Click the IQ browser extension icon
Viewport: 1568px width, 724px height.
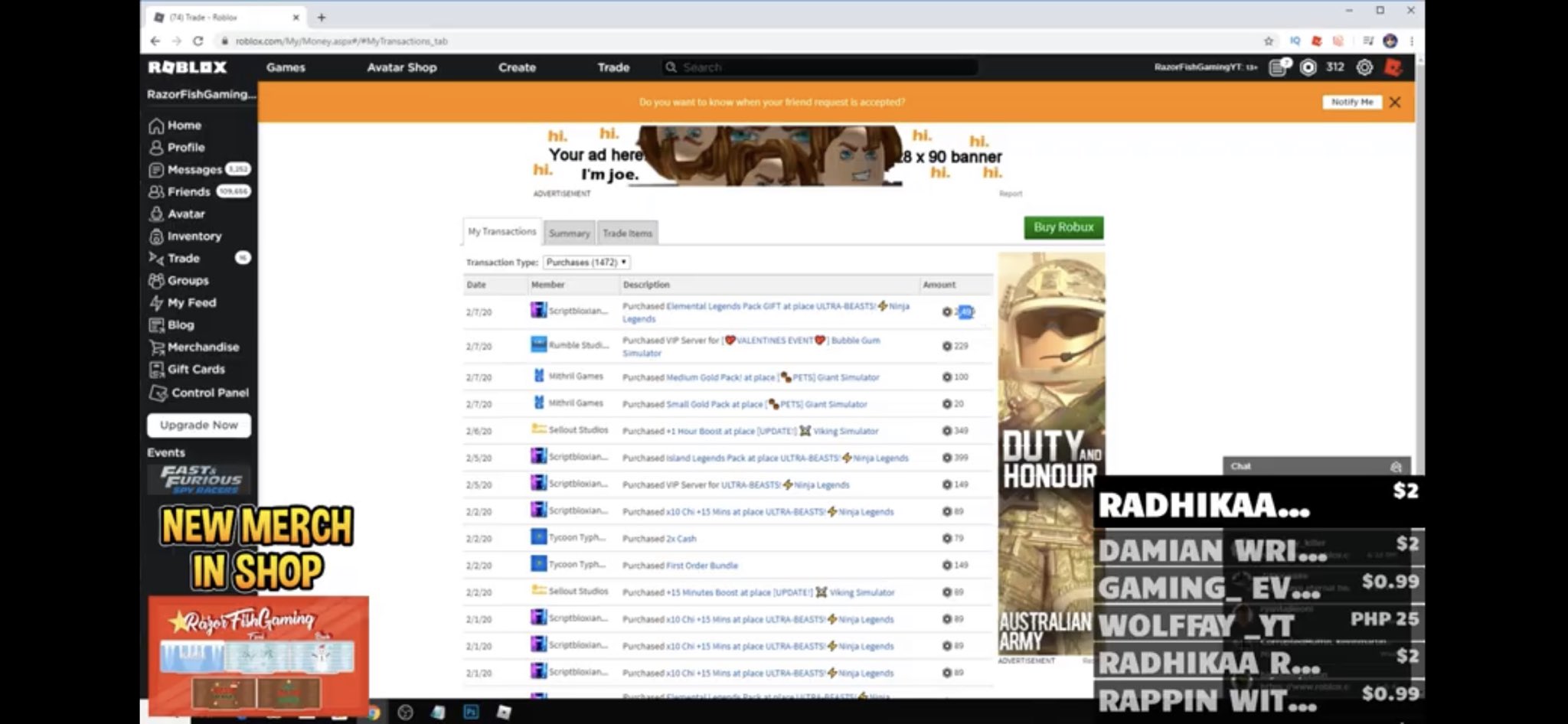click(1295, 41)
